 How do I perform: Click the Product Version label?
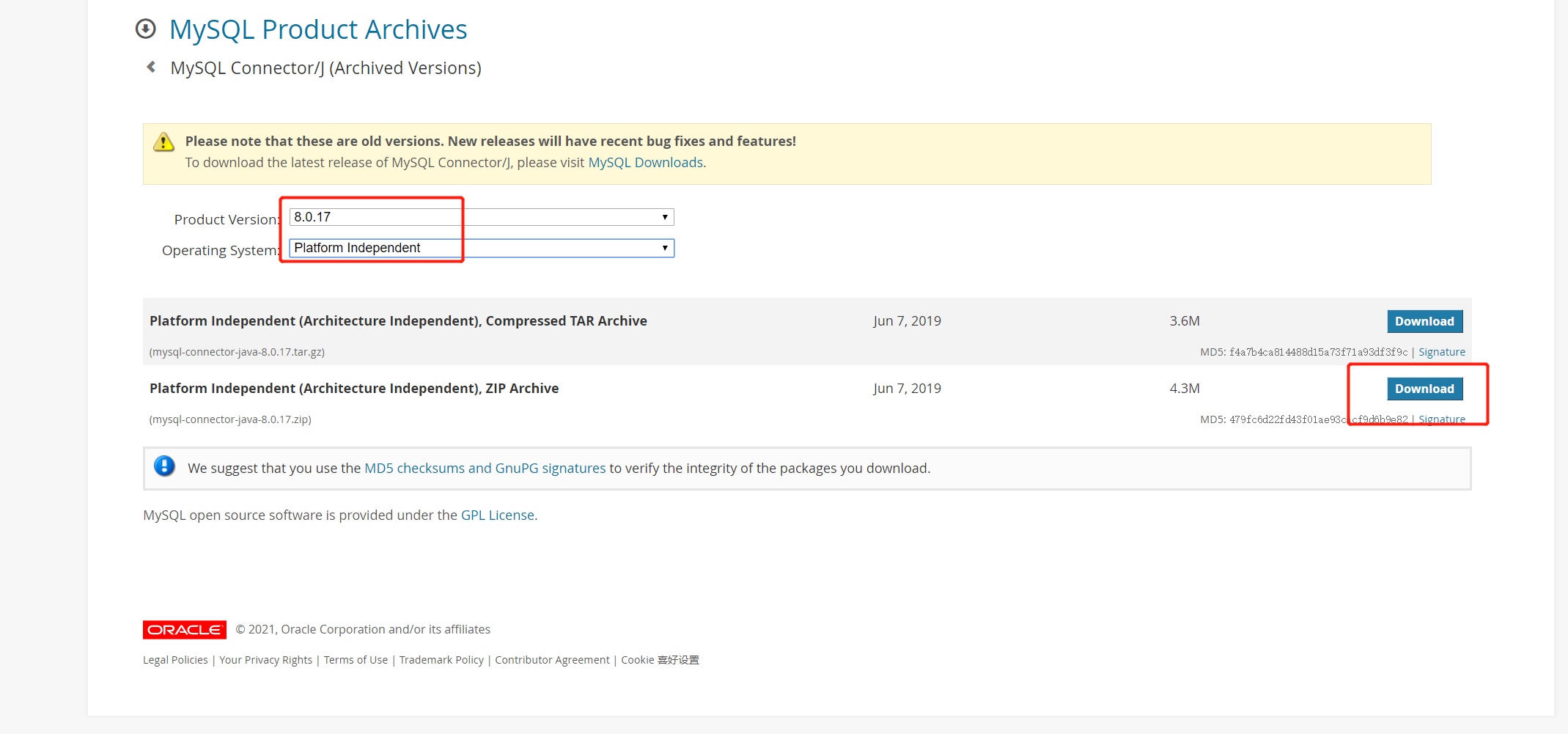click(227, 219)
